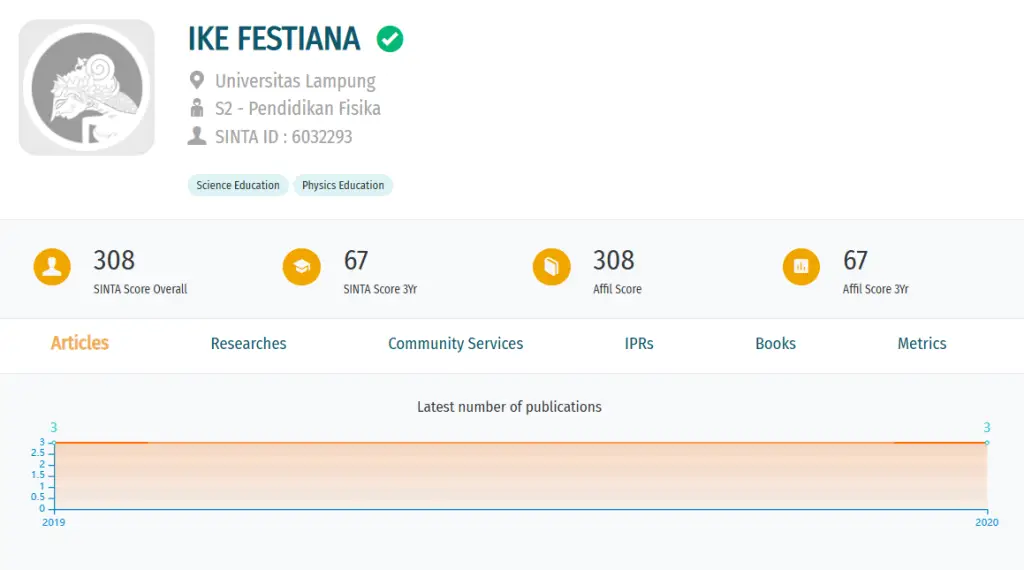Click the Affil Score 3Yr chart icon
Viewport: 1024px width, 570px height.
coord(801,266)
